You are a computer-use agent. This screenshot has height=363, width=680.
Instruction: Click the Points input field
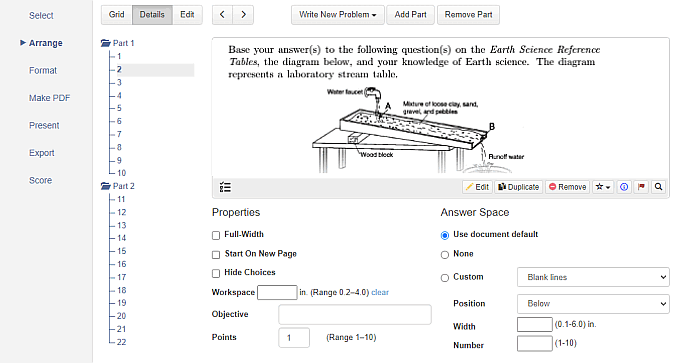click(294, 337)
